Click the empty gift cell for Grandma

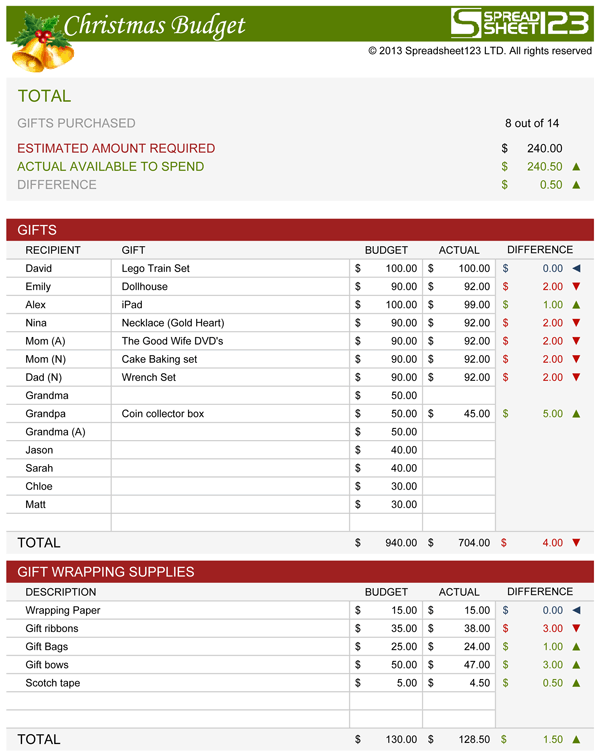click(x=231, y=396)
